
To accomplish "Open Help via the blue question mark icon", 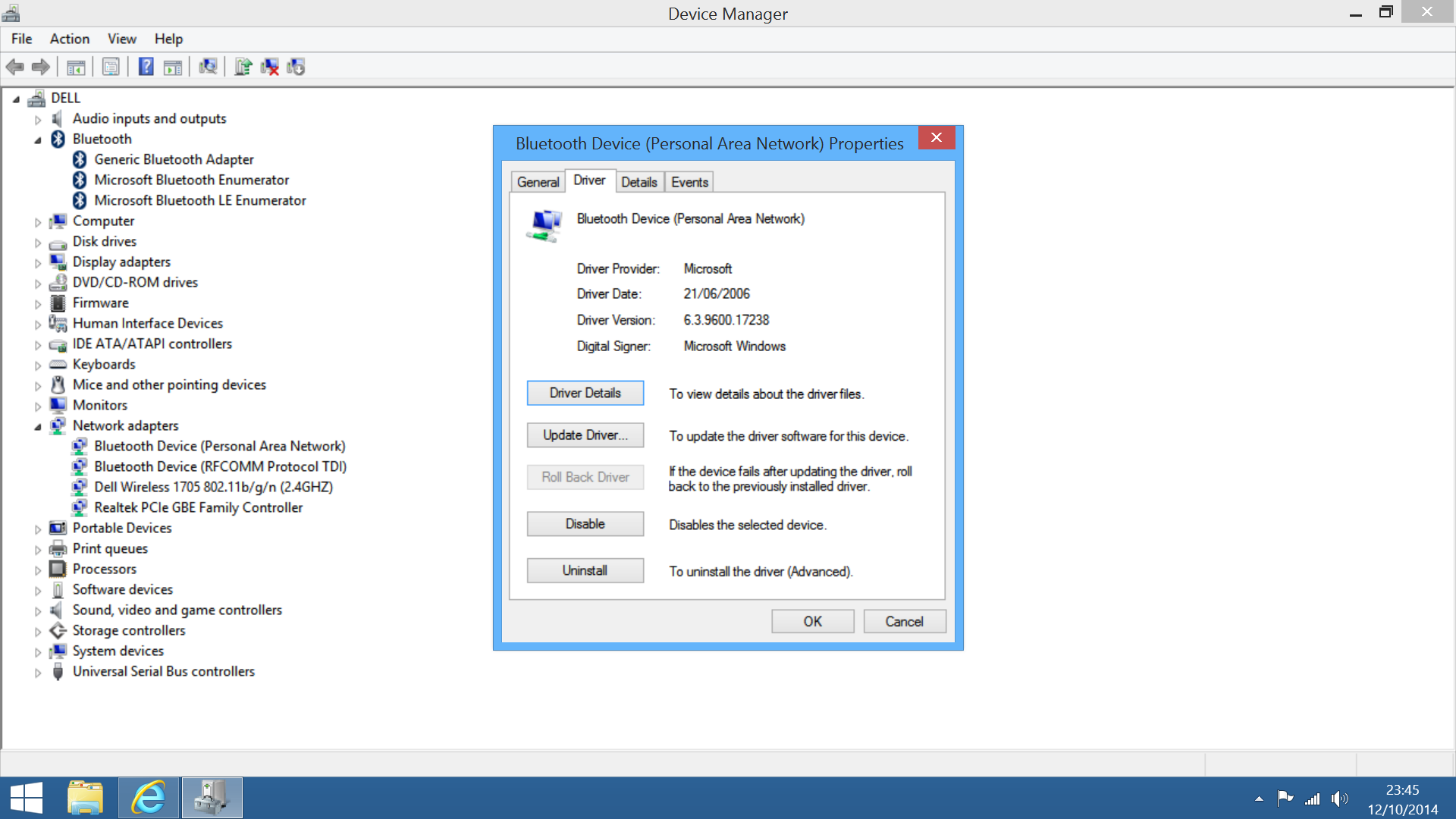I will pyautogui.click(x=146, y=67).
